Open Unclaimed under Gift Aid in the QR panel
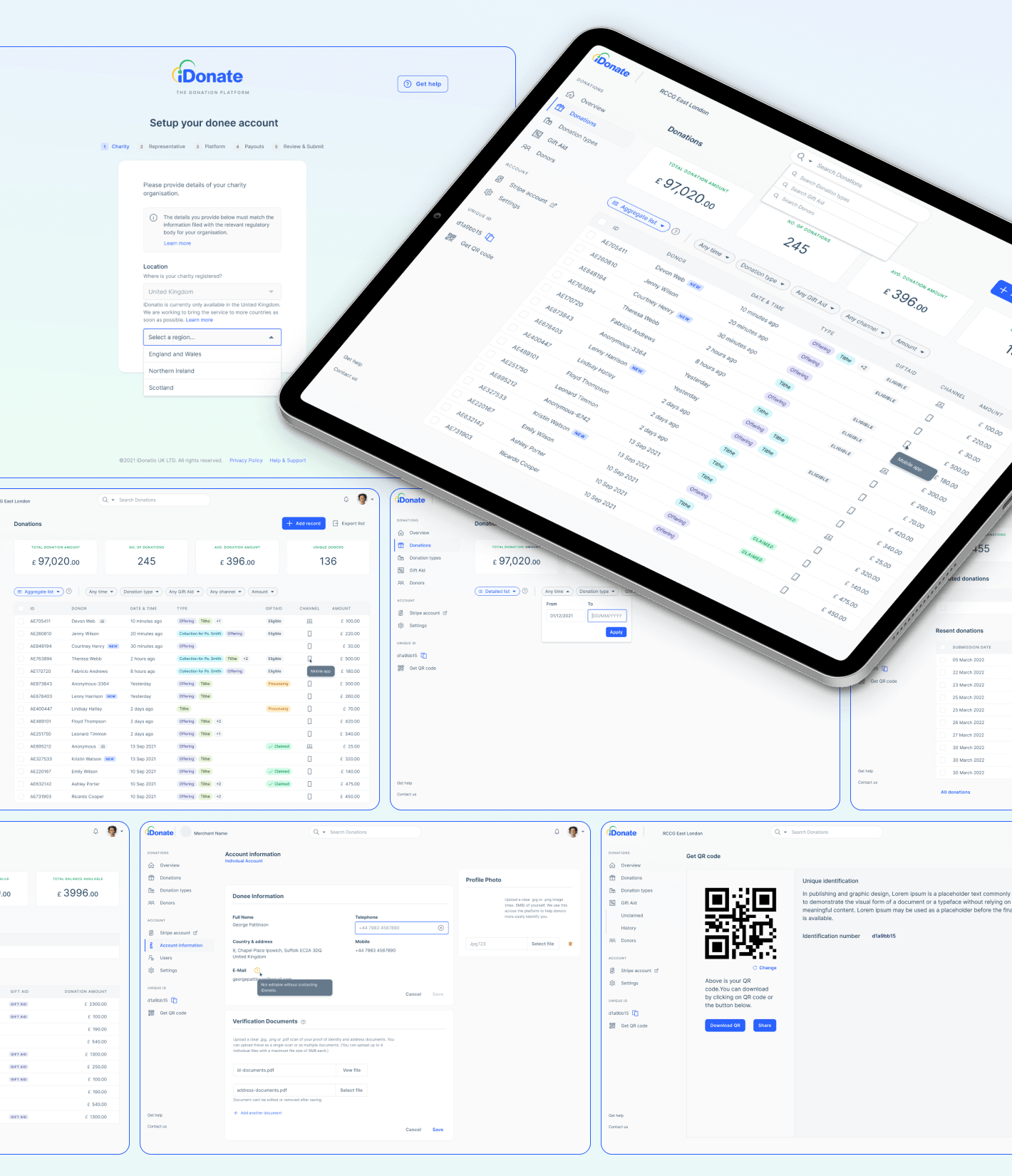This screenshot has height=1176, width=1012. tap(632, 916)
